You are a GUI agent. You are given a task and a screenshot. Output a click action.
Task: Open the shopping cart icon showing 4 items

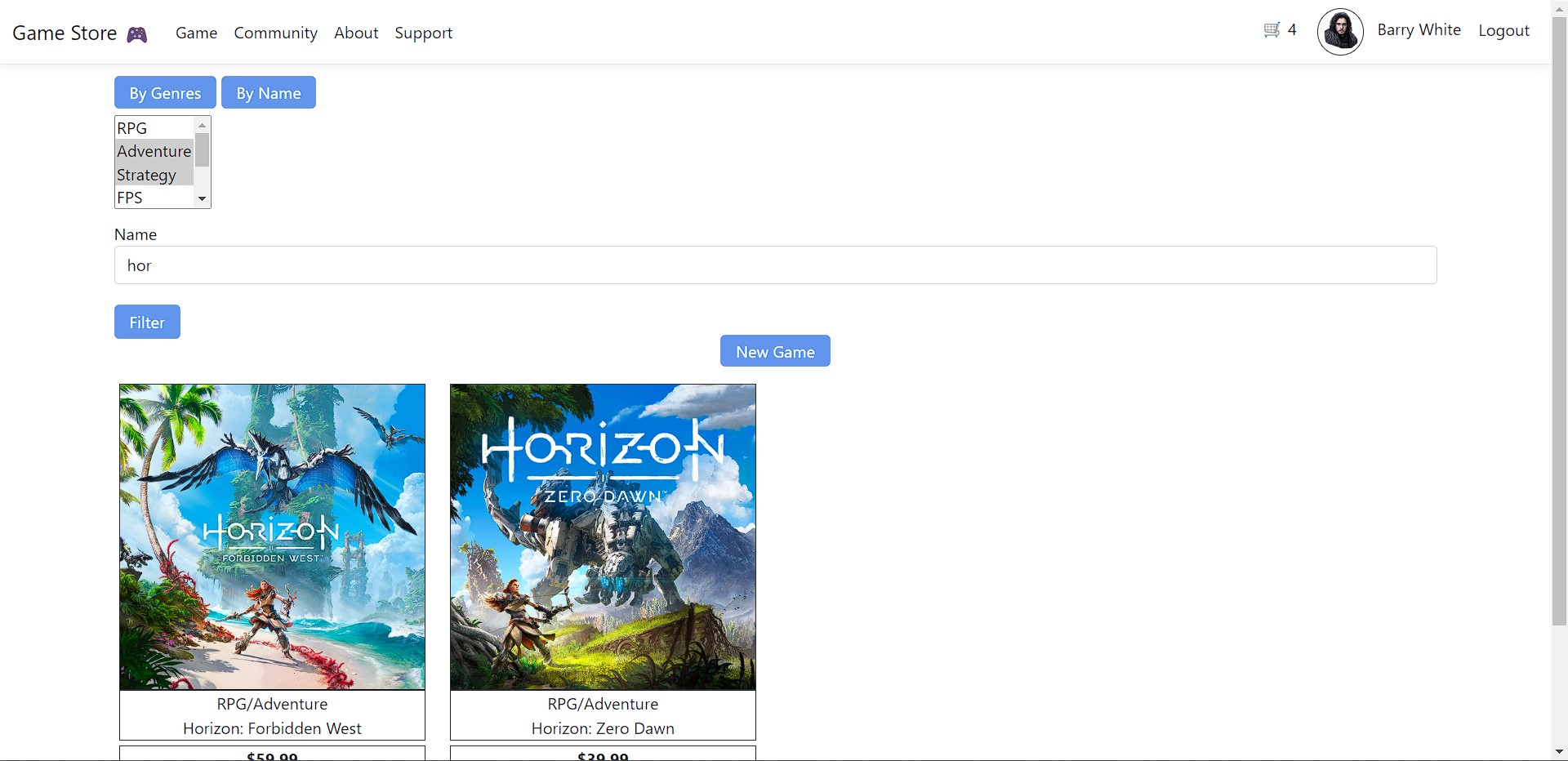(1272, 30)
